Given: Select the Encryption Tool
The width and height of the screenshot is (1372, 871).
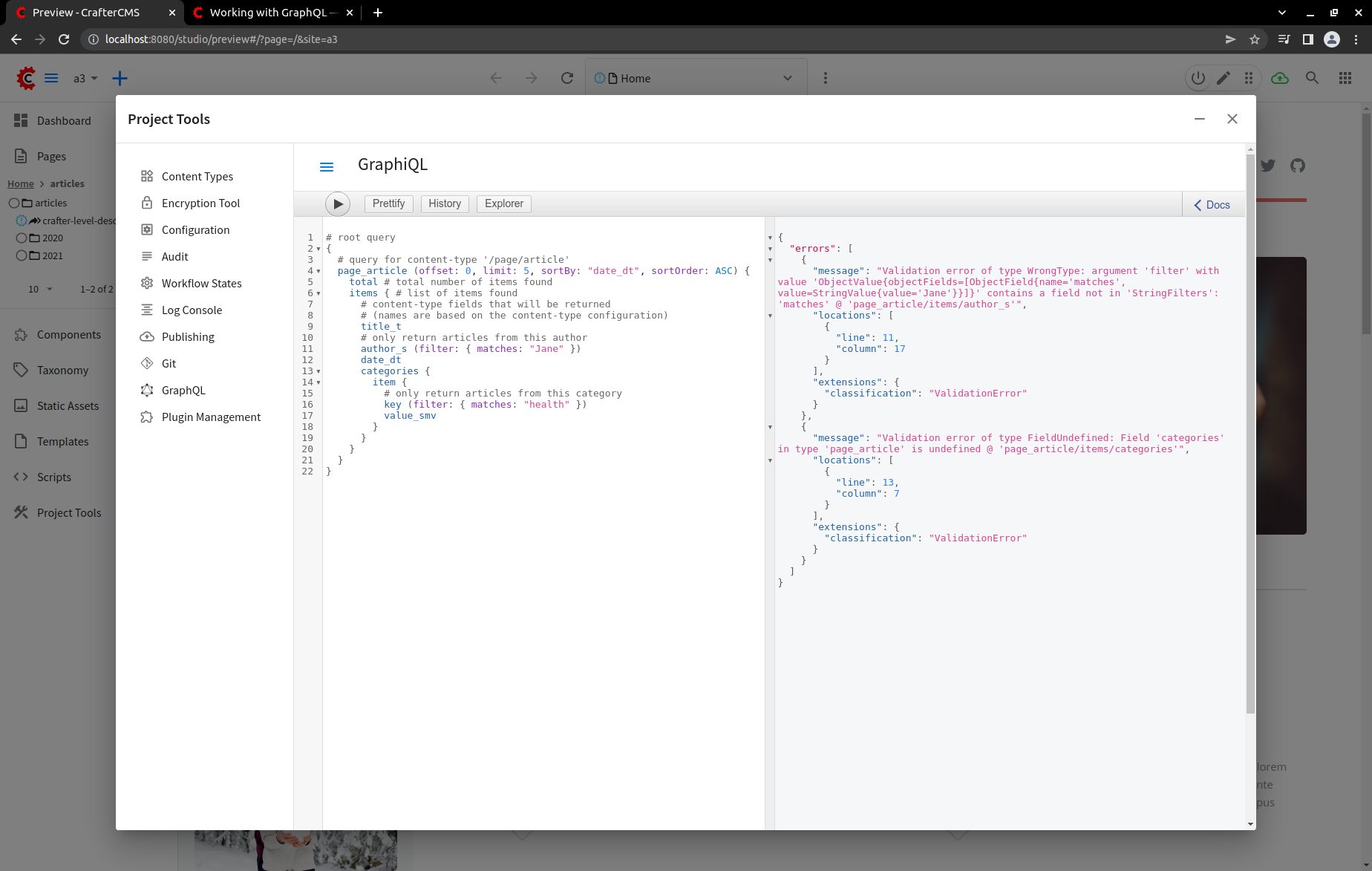Looking at the screenshot, I should [200, 203].
